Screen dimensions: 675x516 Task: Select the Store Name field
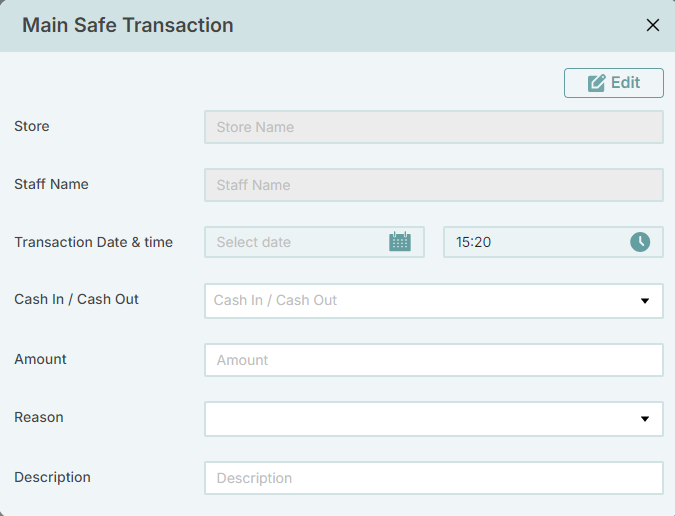[434, 127]
